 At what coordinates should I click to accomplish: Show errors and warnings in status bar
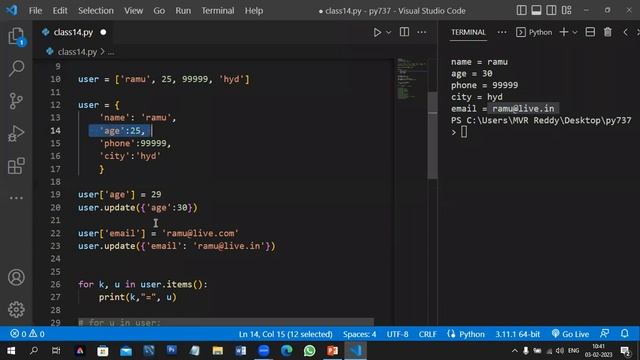(x=27, y=334)
